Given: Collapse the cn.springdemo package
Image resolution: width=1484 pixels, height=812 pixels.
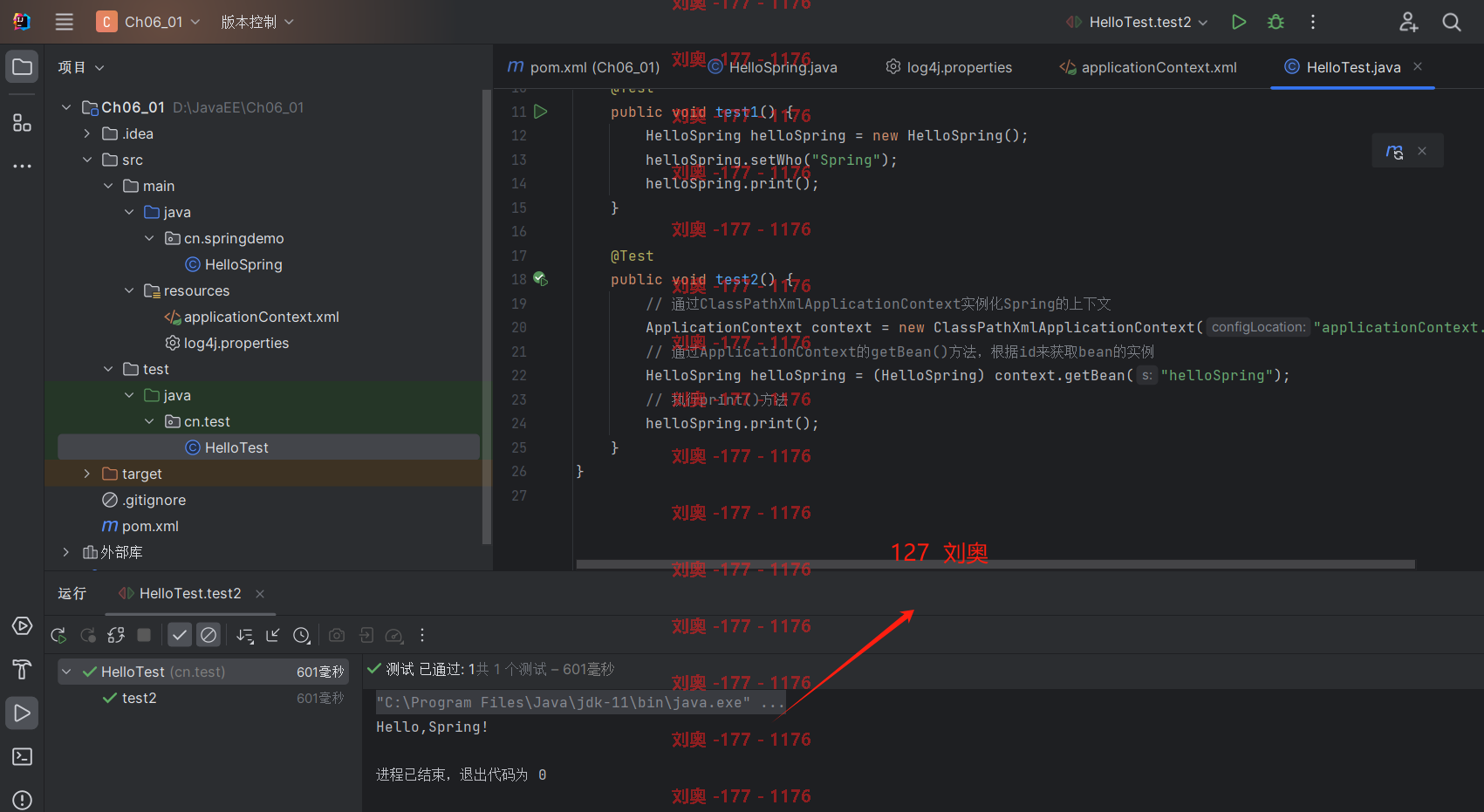Looking at the screenshot, I should coord(149,238).
